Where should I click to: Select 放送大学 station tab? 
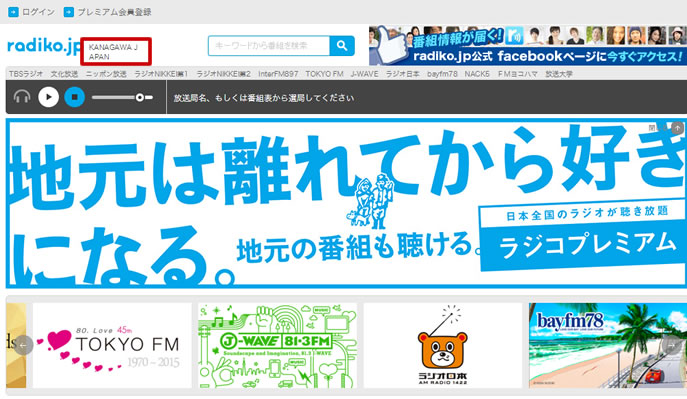click(x=559, y=74)
